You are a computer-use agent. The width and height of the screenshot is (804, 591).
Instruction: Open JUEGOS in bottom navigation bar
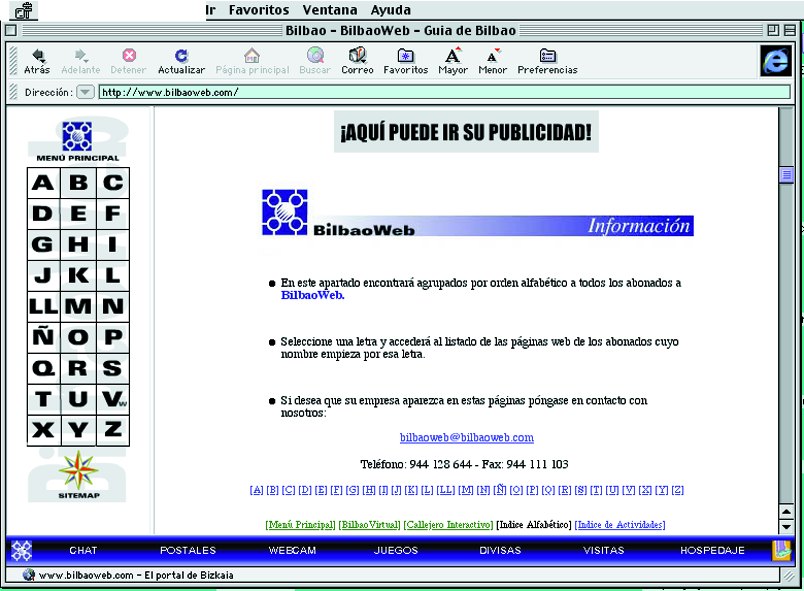click(x=396, y=551)
